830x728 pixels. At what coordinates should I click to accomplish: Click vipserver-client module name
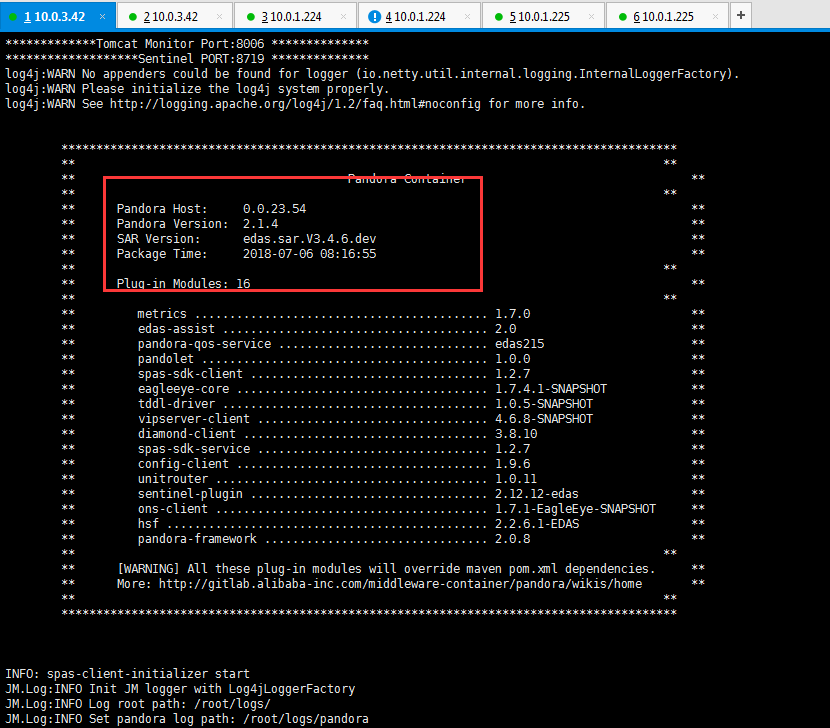194,419
